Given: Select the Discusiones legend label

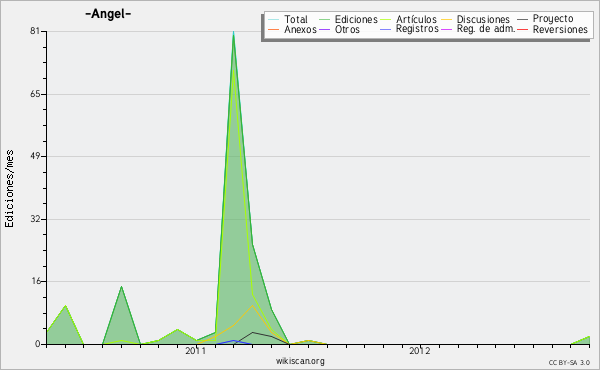Looking at the screenshot, I should pyautogui.click(x=483, y=19).
